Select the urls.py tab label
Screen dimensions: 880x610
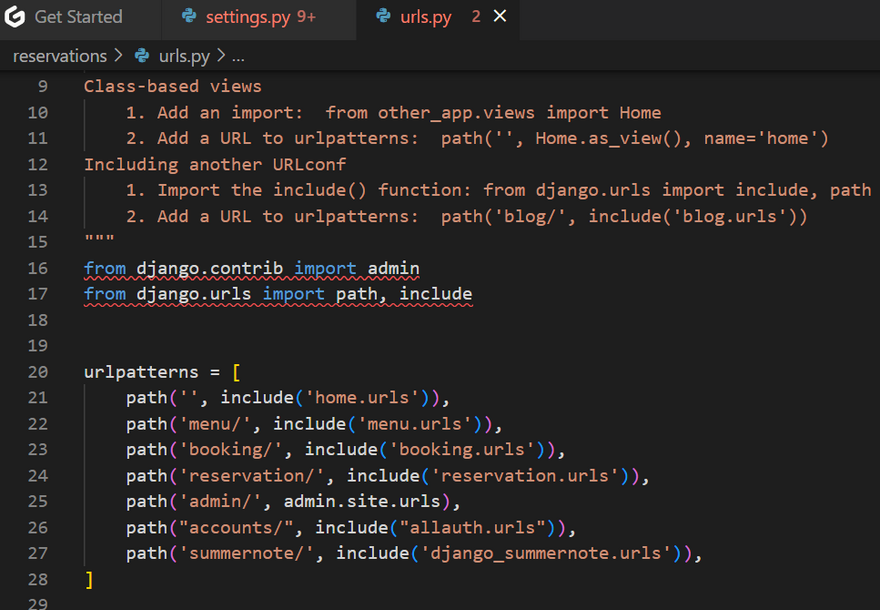click(427, 17)
